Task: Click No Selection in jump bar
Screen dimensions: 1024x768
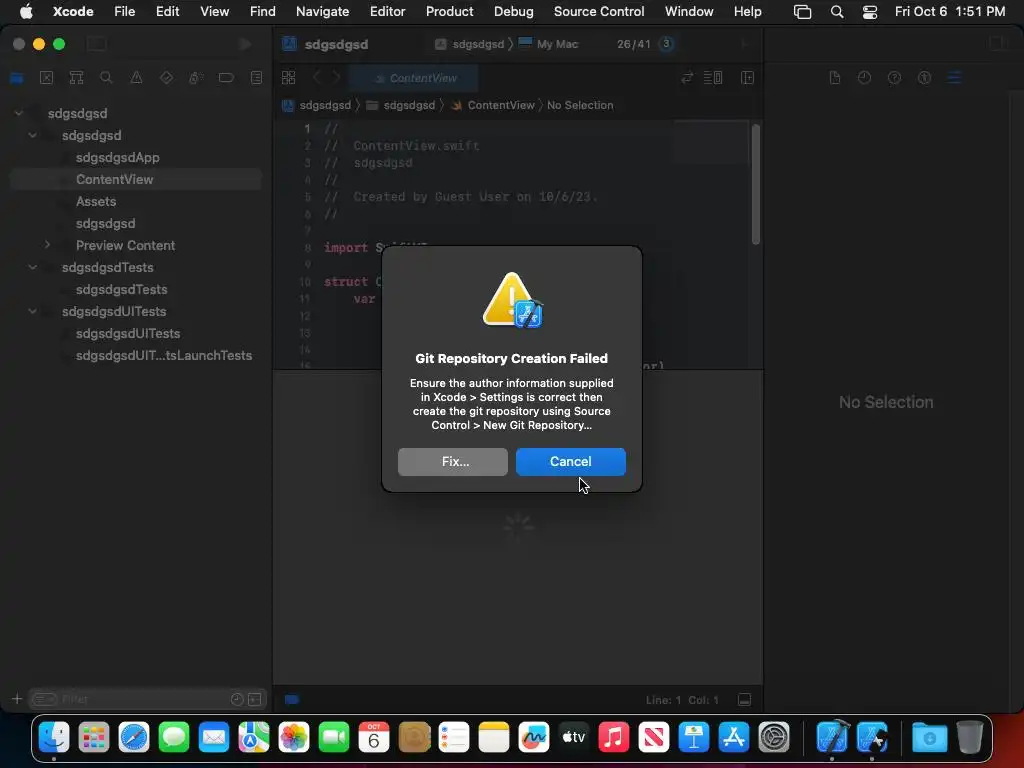Action: point(580,105)
